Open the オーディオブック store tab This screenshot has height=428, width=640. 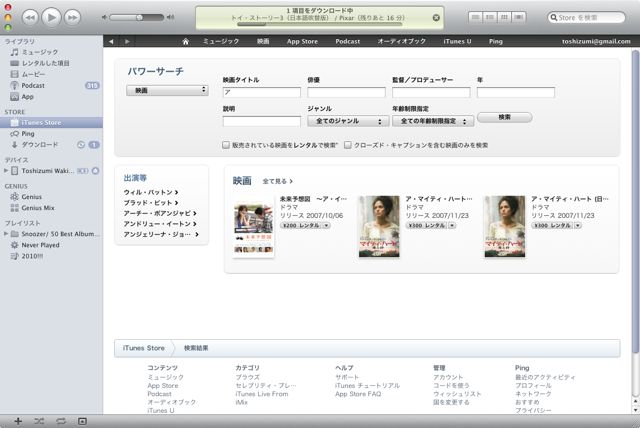pyautogui.click(x=402, y=41)
